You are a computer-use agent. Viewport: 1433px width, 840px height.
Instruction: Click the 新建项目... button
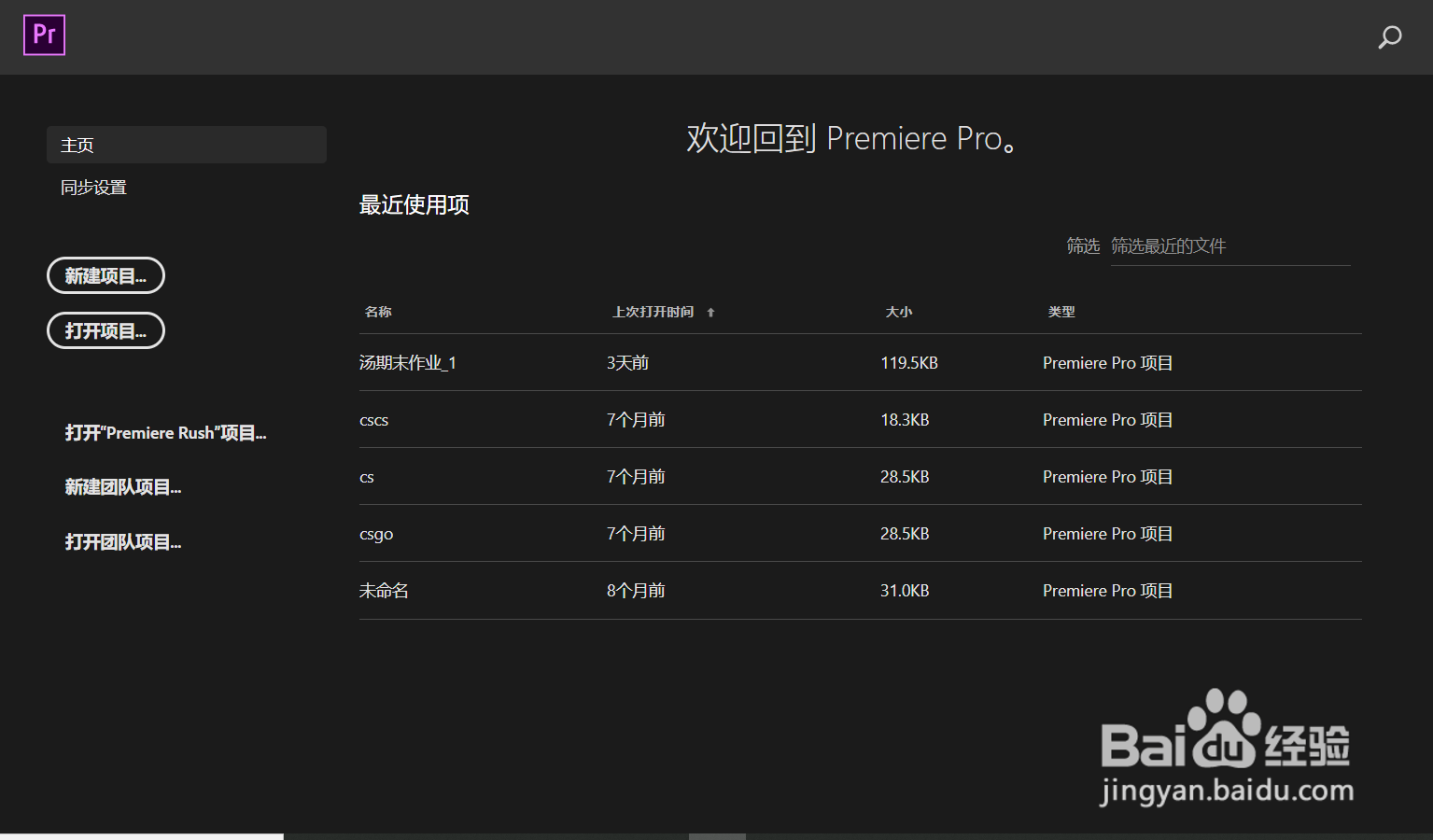[x=105, y=275]
